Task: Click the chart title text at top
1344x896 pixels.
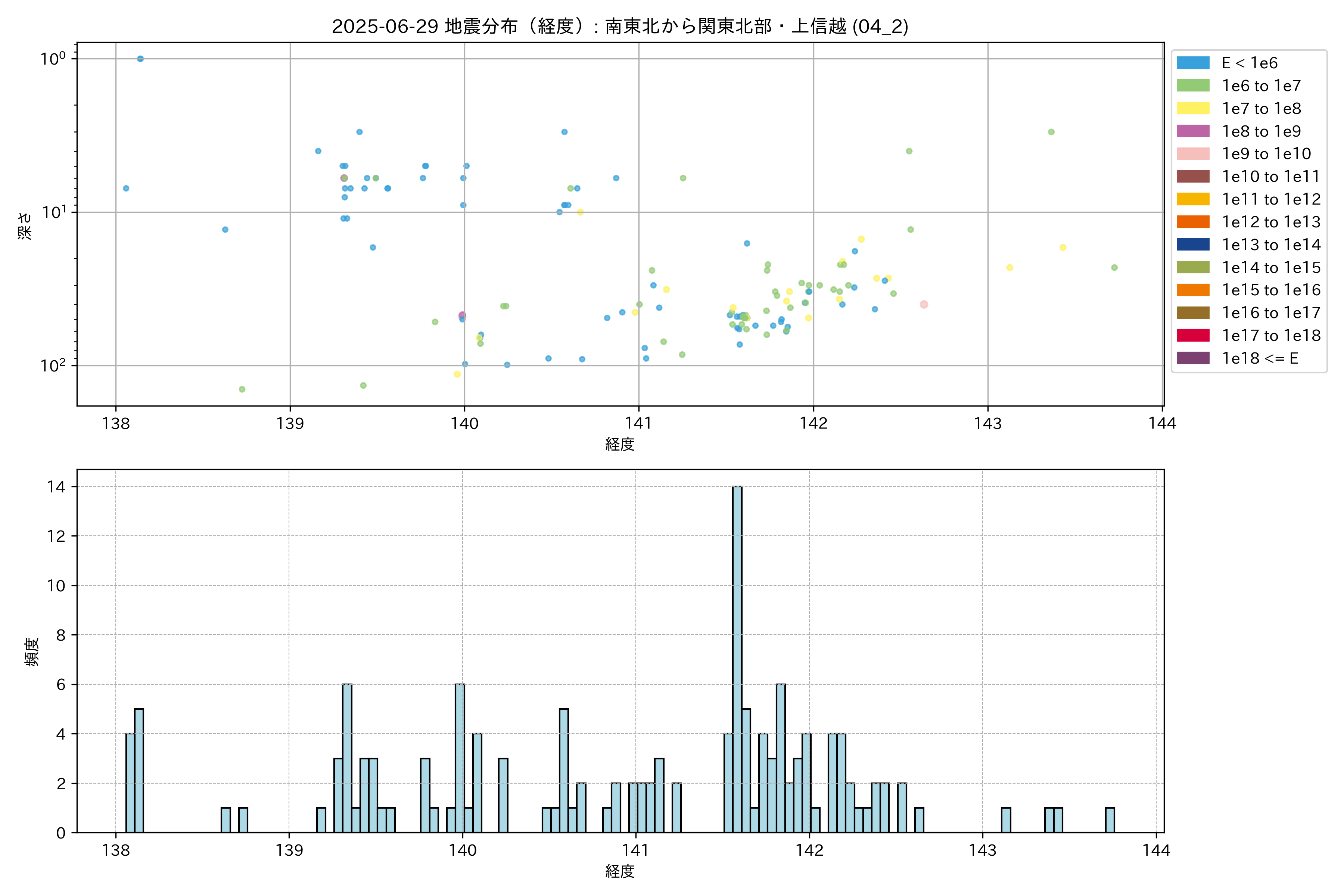Action: [x=620, y=26]
